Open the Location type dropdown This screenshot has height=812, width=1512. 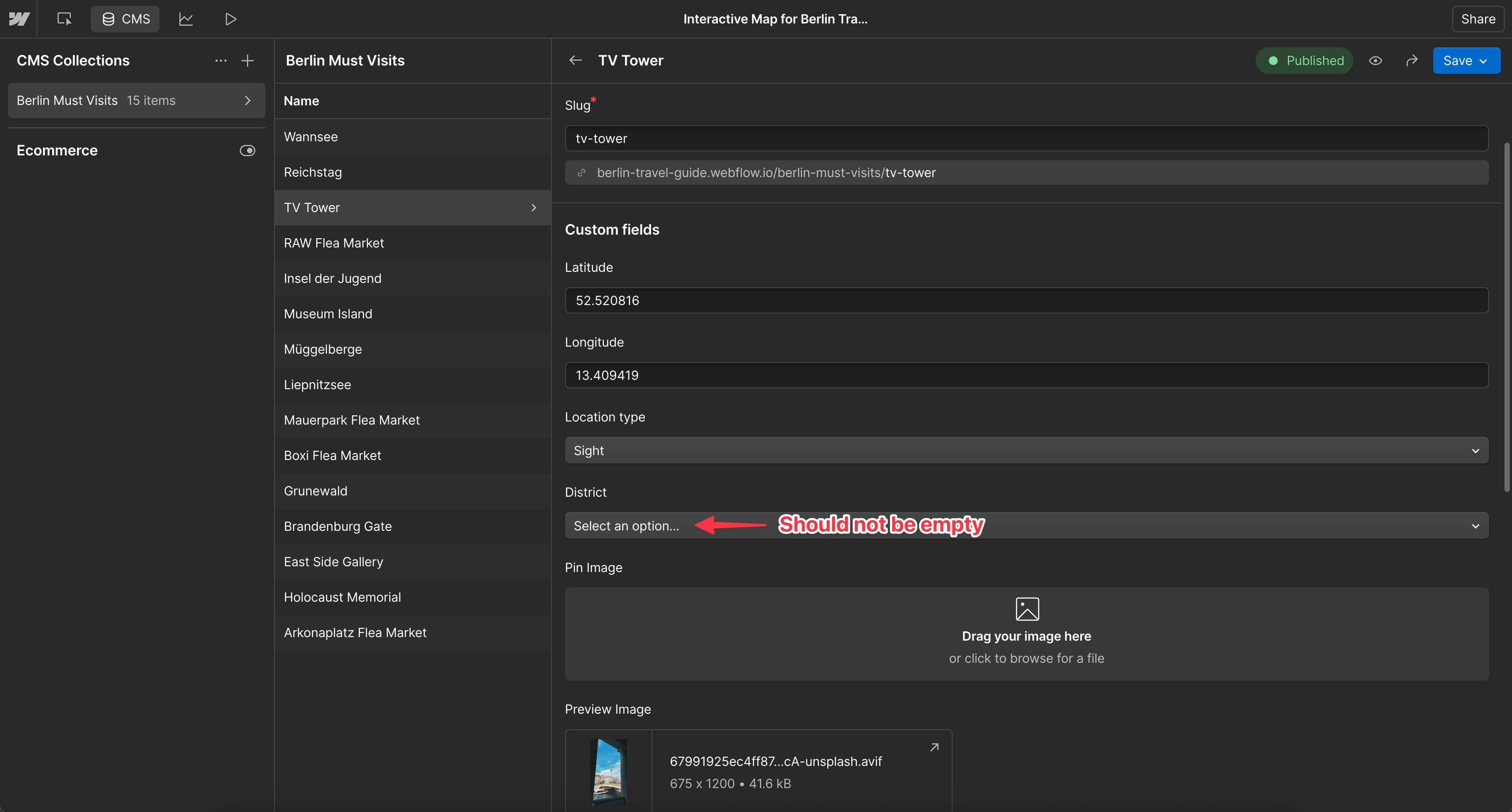(1026, 451)
